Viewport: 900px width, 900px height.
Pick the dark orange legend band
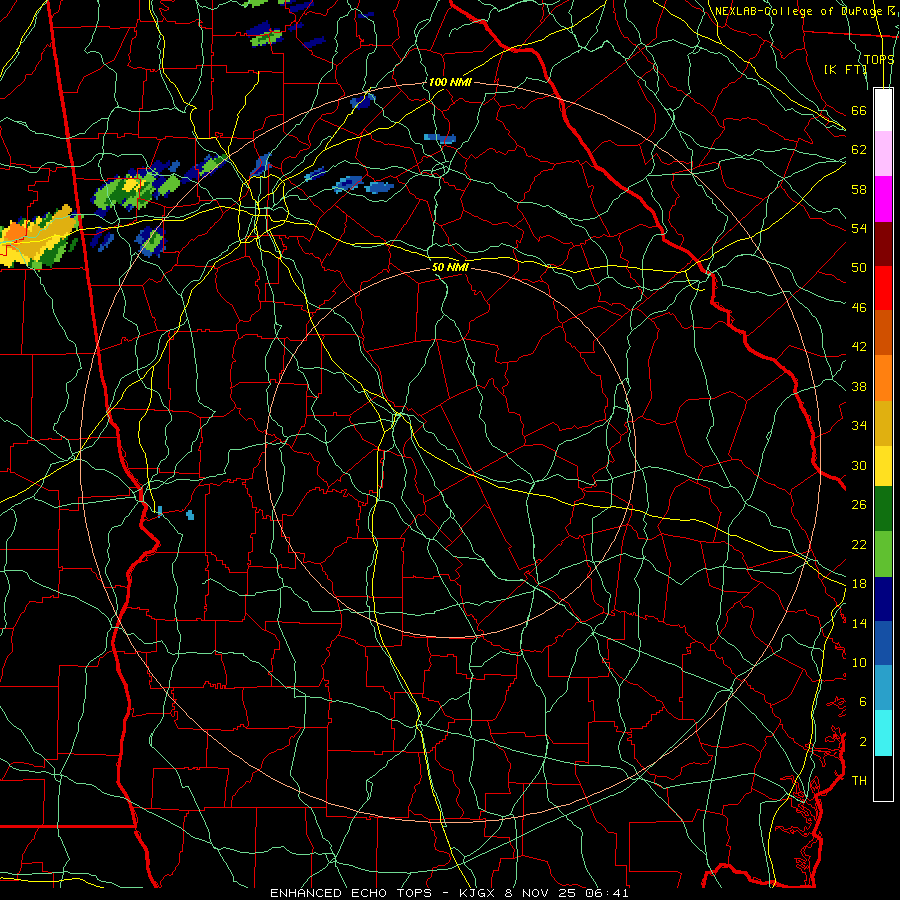[x=883, y=332]
